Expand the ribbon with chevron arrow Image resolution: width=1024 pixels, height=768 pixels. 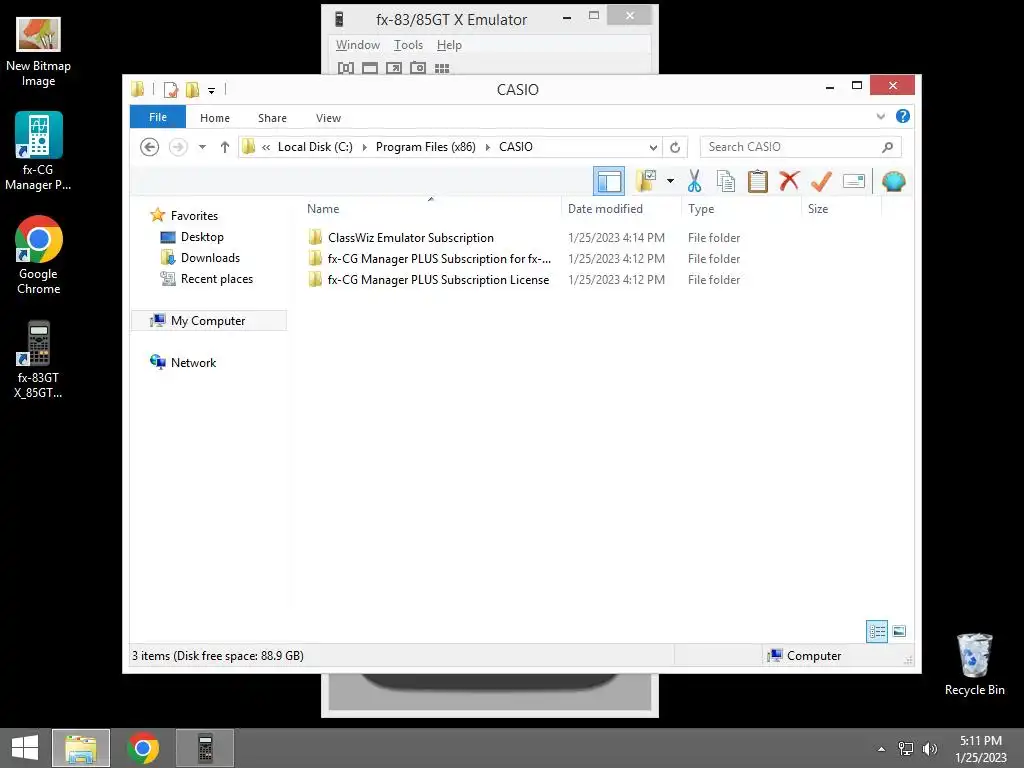(880, 116)
